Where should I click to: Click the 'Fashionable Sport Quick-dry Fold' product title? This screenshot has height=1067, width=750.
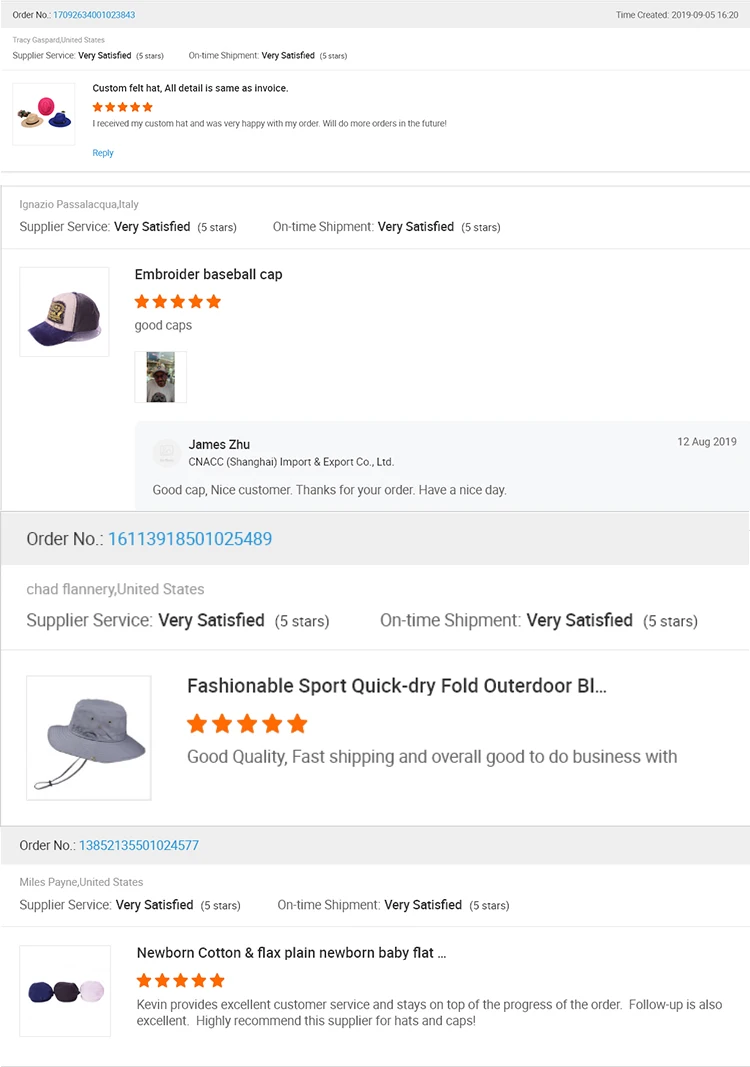[x=397, y=686]
